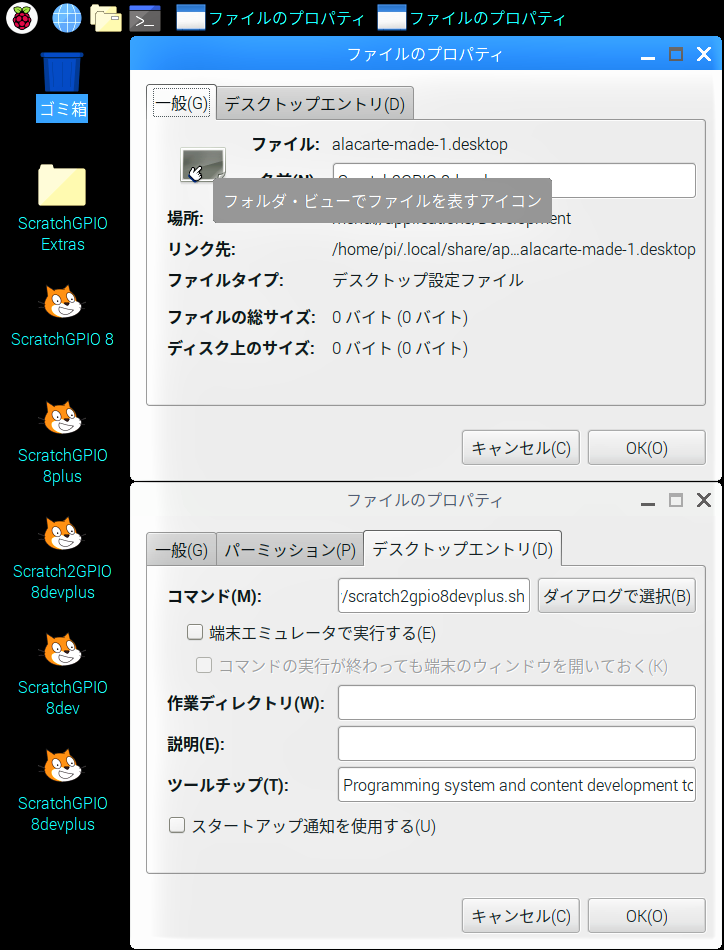Close the lower ファイルのプロパティ window
Image resolution: width=724 pixels, height=950 pixels.
[x=703, y=500]
